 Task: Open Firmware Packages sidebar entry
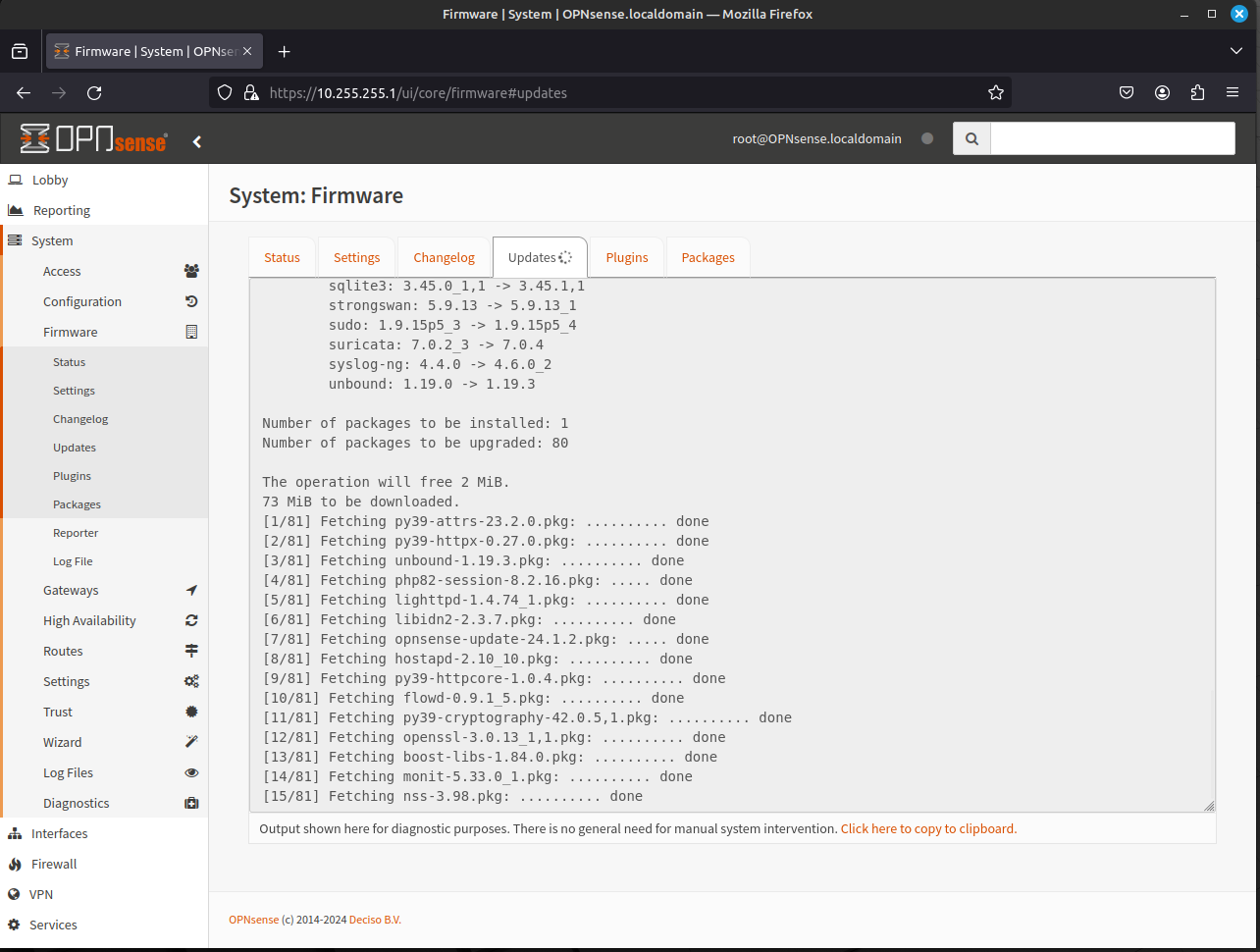coord(104,504)
